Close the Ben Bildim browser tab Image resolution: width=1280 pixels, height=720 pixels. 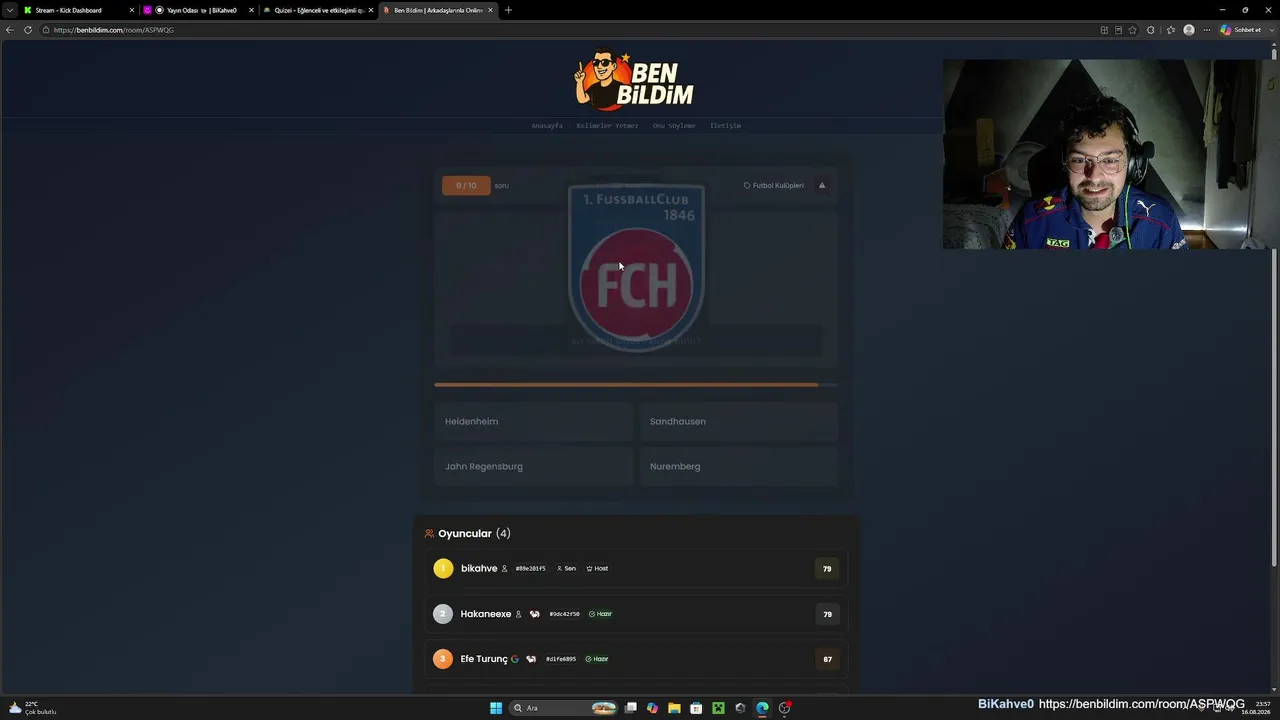(x=490, y=10)
